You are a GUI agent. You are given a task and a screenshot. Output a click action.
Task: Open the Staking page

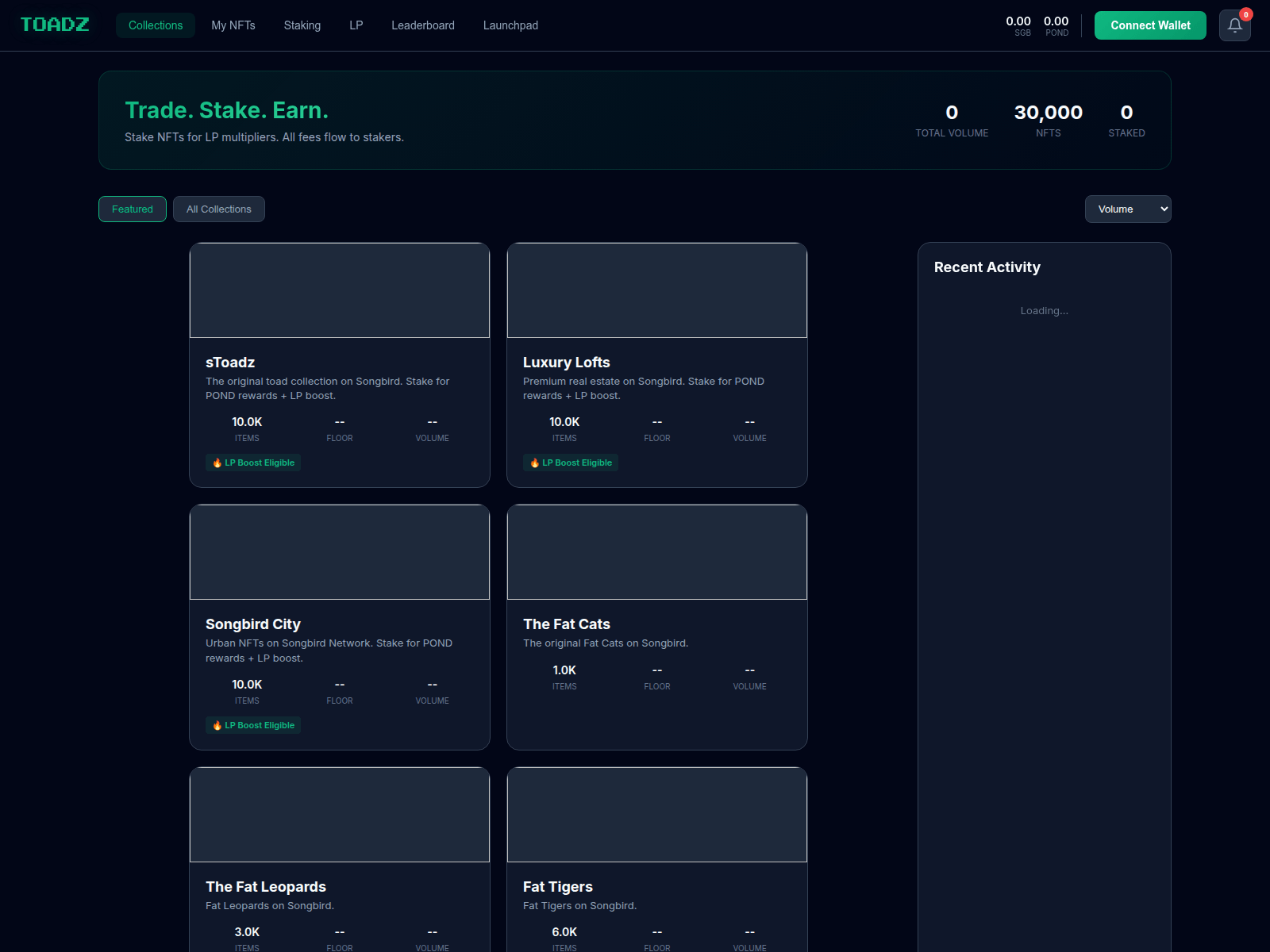[302, 25]
